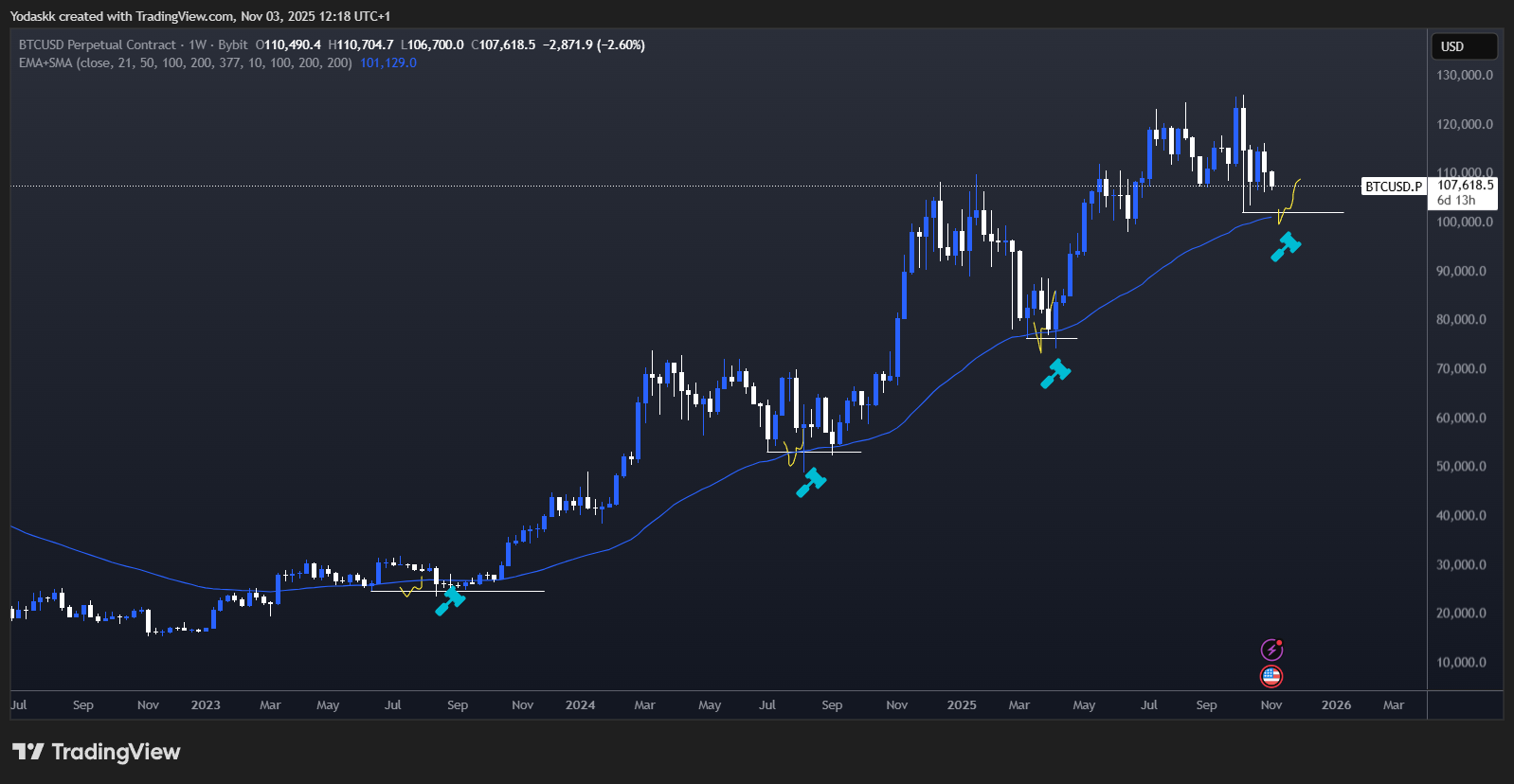Click the TradingView logo
This screenshot has height=784, width=1514.
[x=96, y=752]
